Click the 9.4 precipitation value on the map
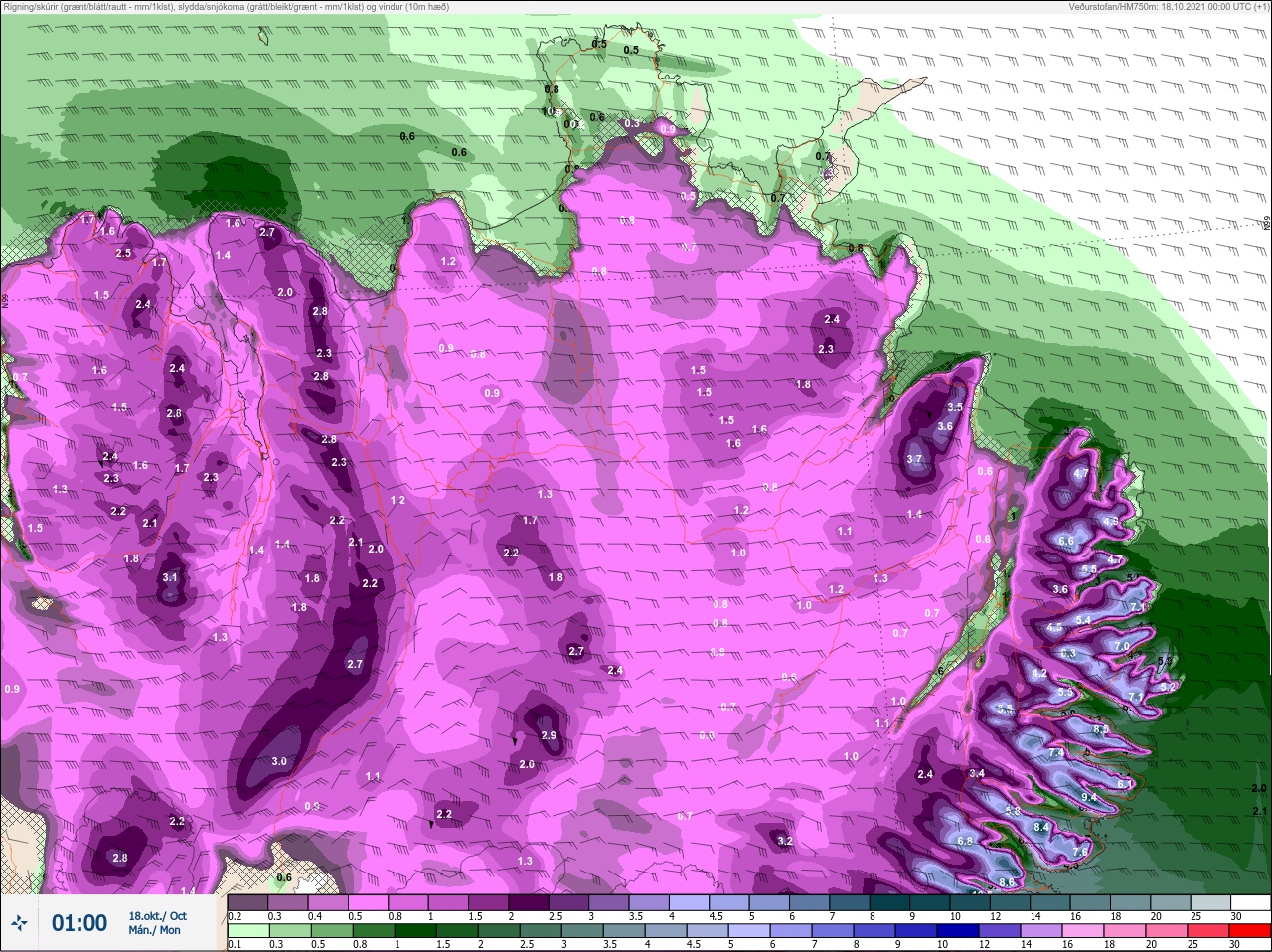Screen dimensions: 1272x952 tap(1089, 797)
